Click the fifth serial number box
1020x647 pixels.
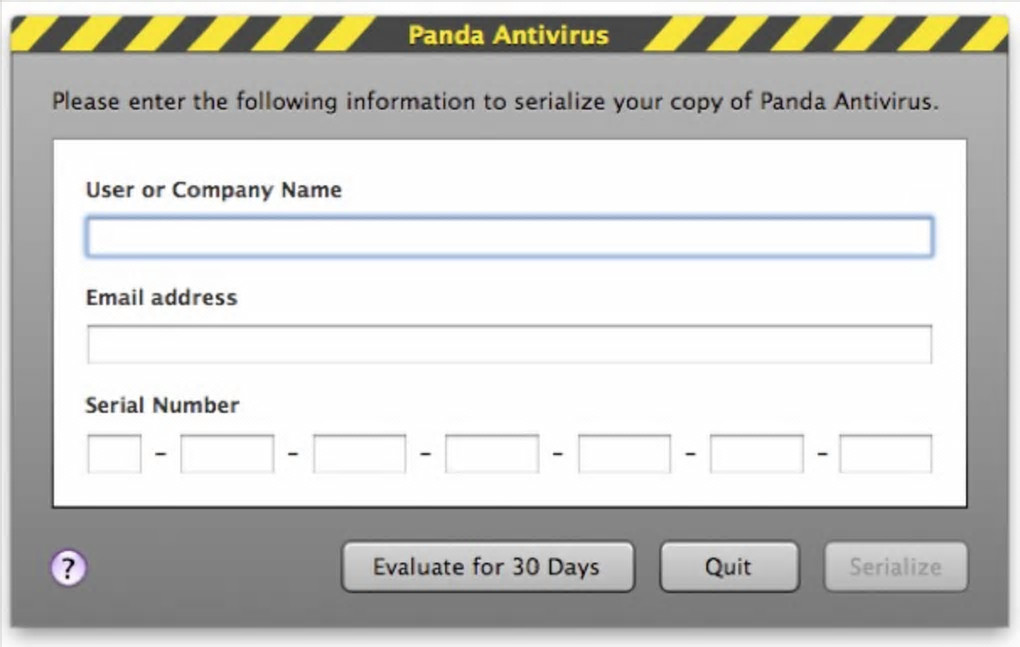624,453
